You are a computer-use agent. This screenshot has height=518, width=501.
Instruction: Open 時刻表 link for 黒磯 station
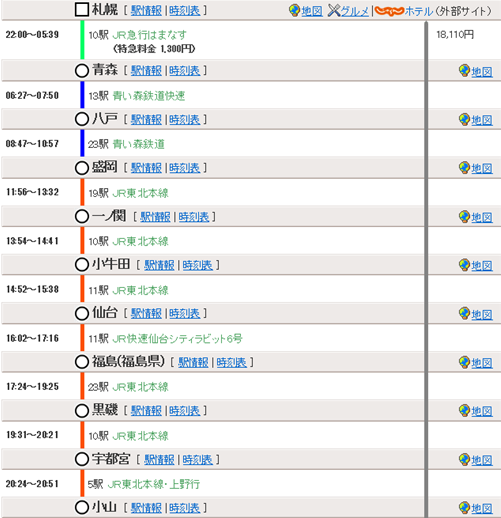[185, 410]
